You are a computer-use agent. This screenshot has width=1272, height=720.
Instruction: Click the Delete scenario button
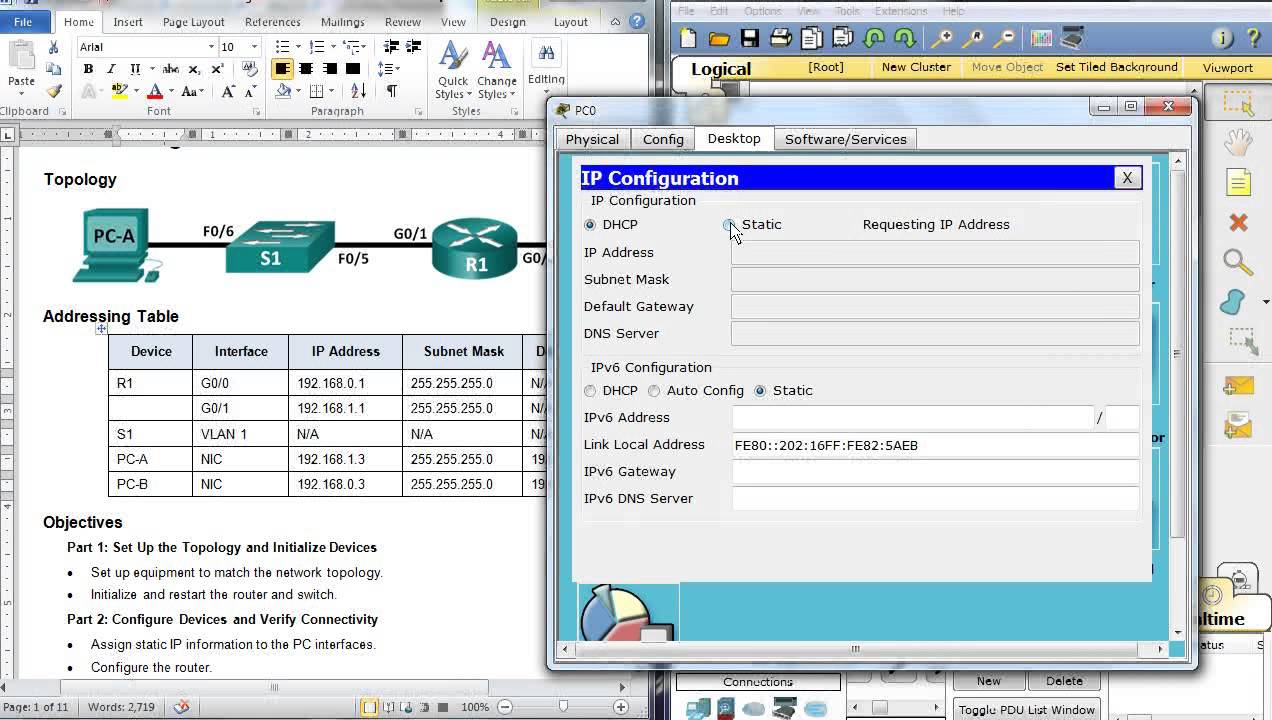[x=1064, y=681]
